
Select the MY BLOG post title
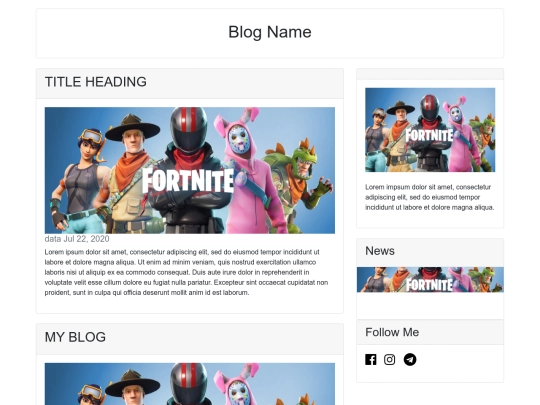coord(75,337)
